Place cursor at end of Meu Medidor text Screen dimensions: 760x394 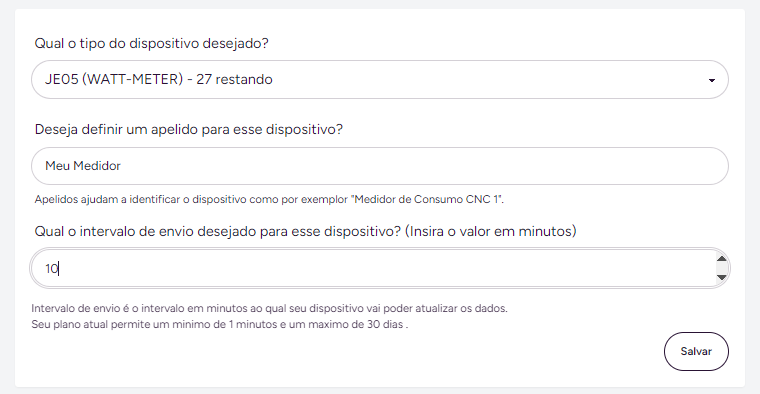(121, 166)
